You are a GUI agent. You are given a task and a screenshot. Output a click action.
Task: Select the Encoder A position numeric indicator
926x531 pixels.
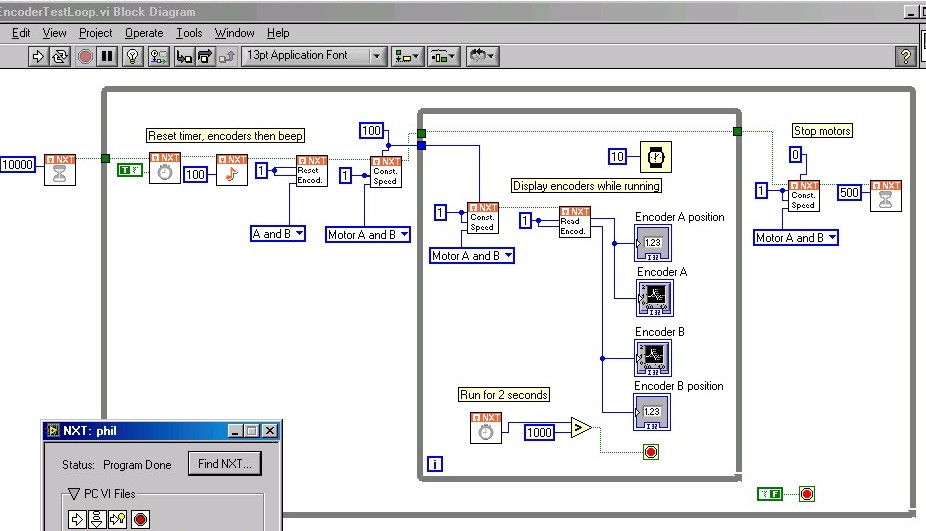click(653, 243)
